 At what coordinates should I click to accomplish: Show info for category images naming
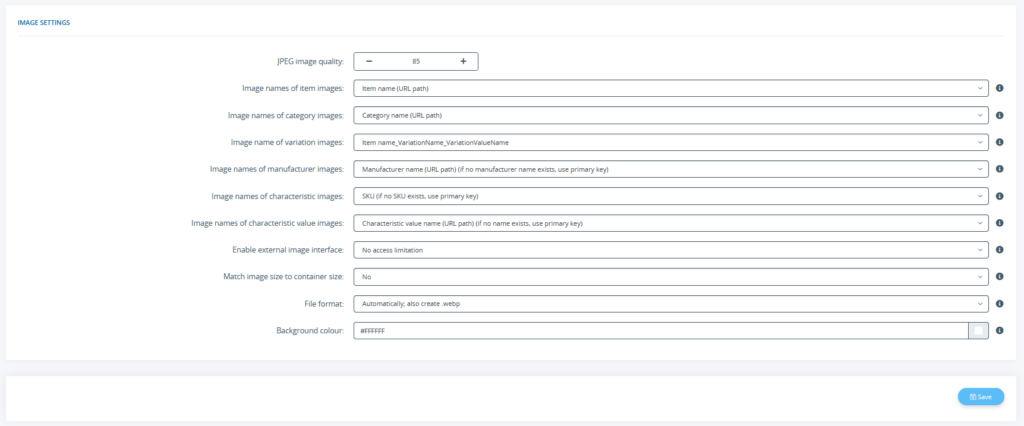pyautogui.click(x=999, y=115)
